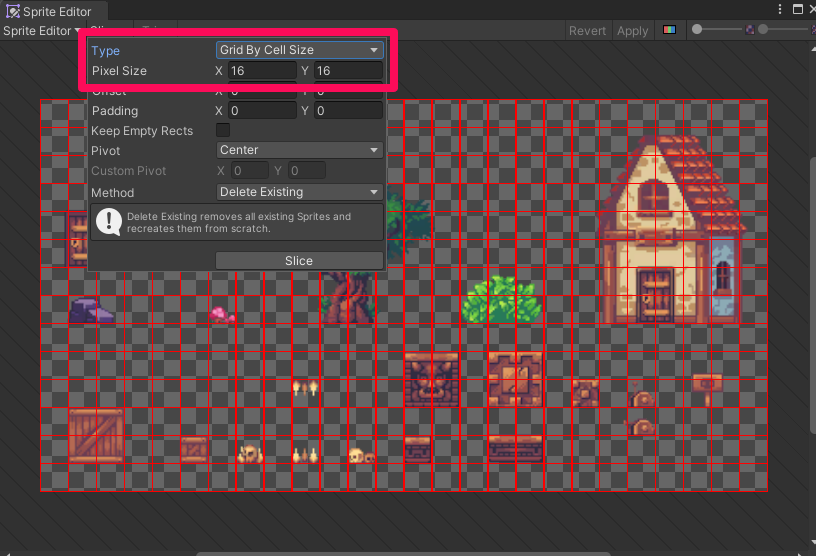Select the tree trunk sprite
The width and height of the screenshot is (816, 556).
pos(349,298)
